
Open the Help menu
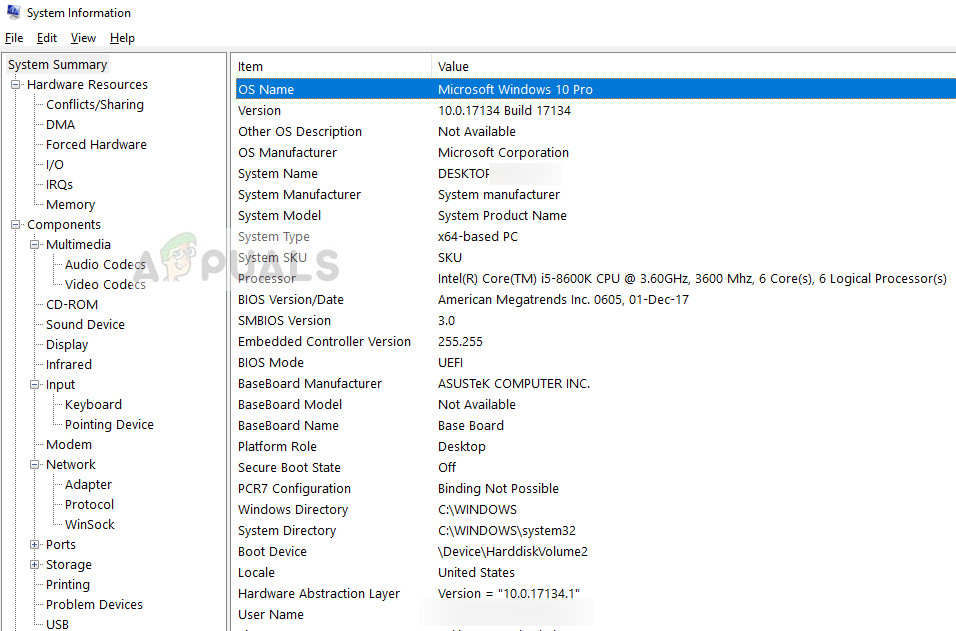(x=122, y=38)
